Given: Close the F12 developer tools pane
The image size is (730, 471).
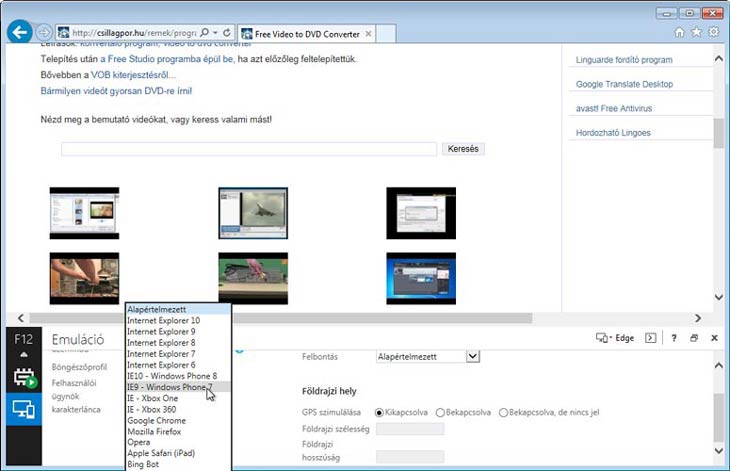Looking at the screenshot, I should [x=714, y=338].
